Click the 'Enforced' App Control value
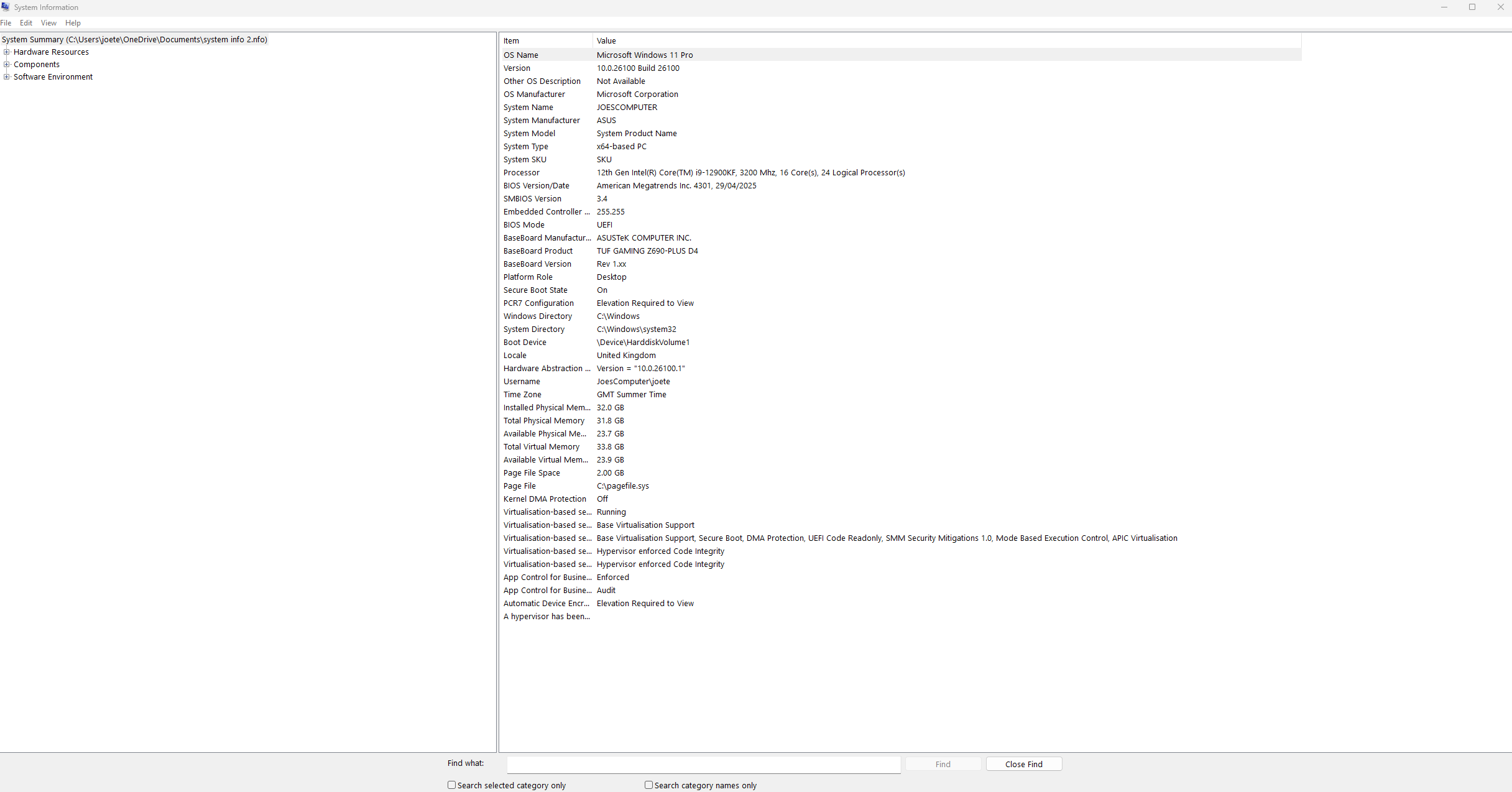This screenshot has width=1512, height=792. pos(613,578)
